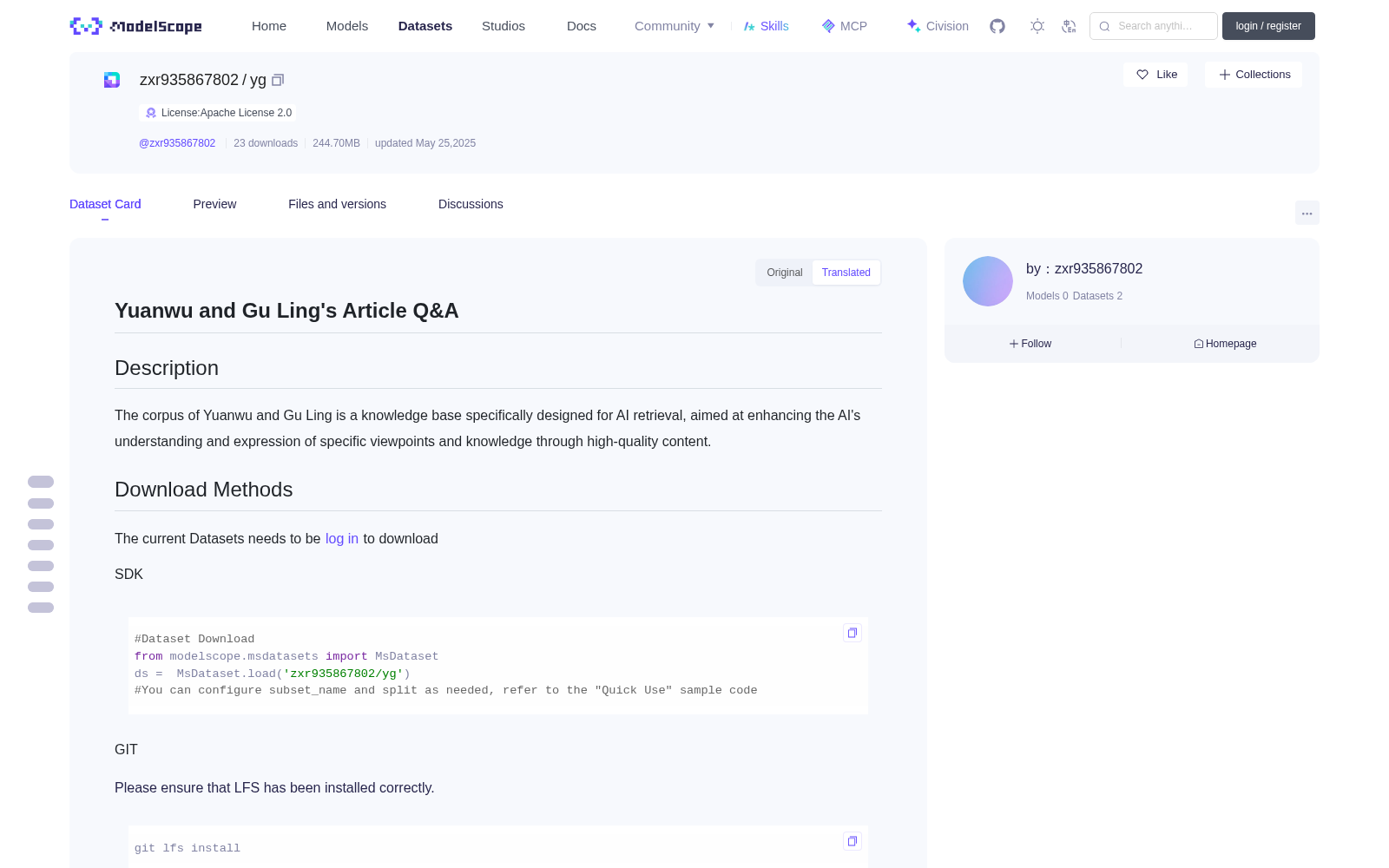The height and width of the screenshot is (868, 1389).
Task: Click the 'Download Methods' heading
Action: (x=204, y=490)
